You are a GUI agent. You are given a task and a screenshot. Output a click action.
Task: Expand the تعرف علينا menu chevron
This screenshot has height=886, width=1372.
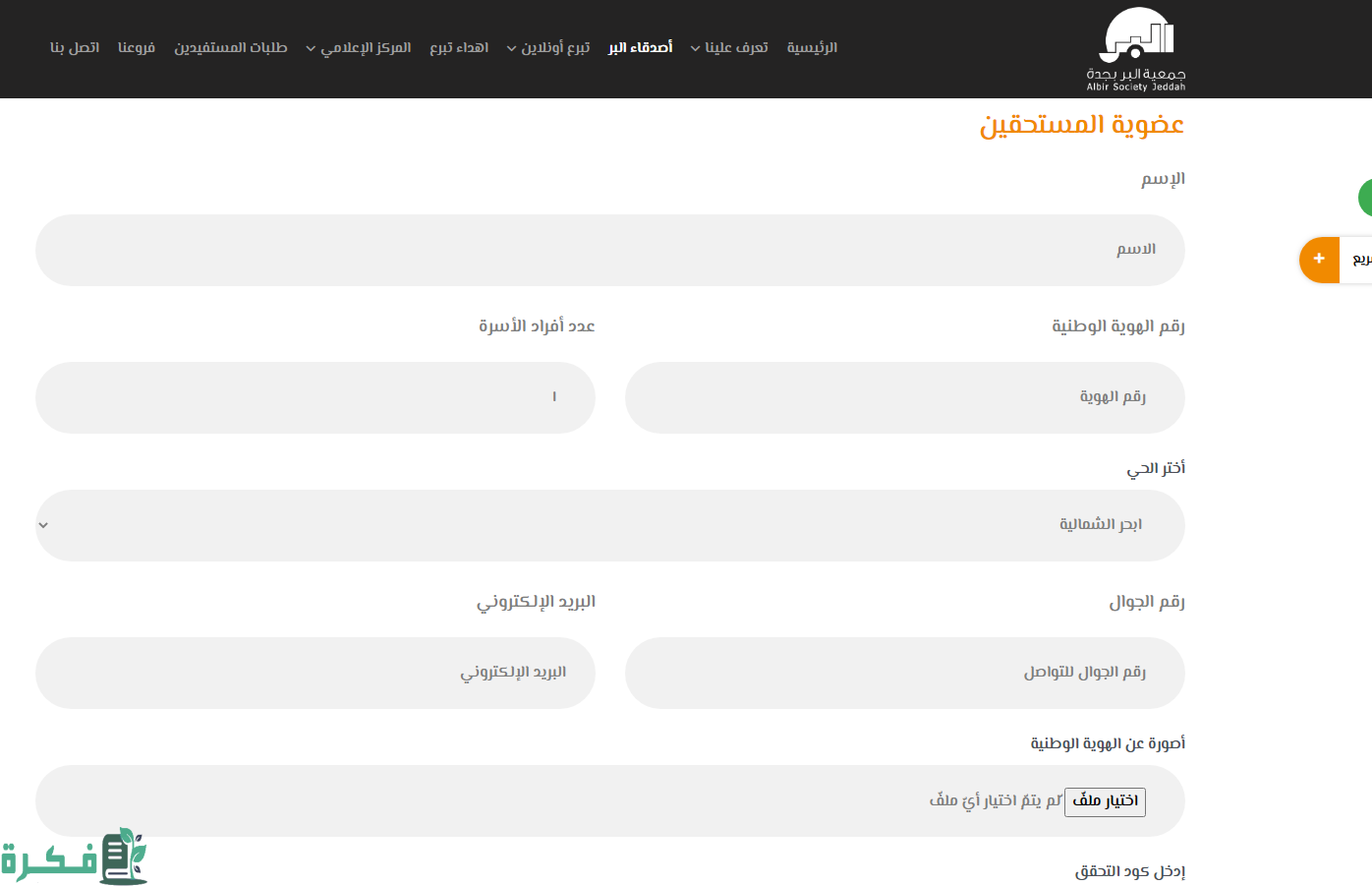(x=695, y=48)
